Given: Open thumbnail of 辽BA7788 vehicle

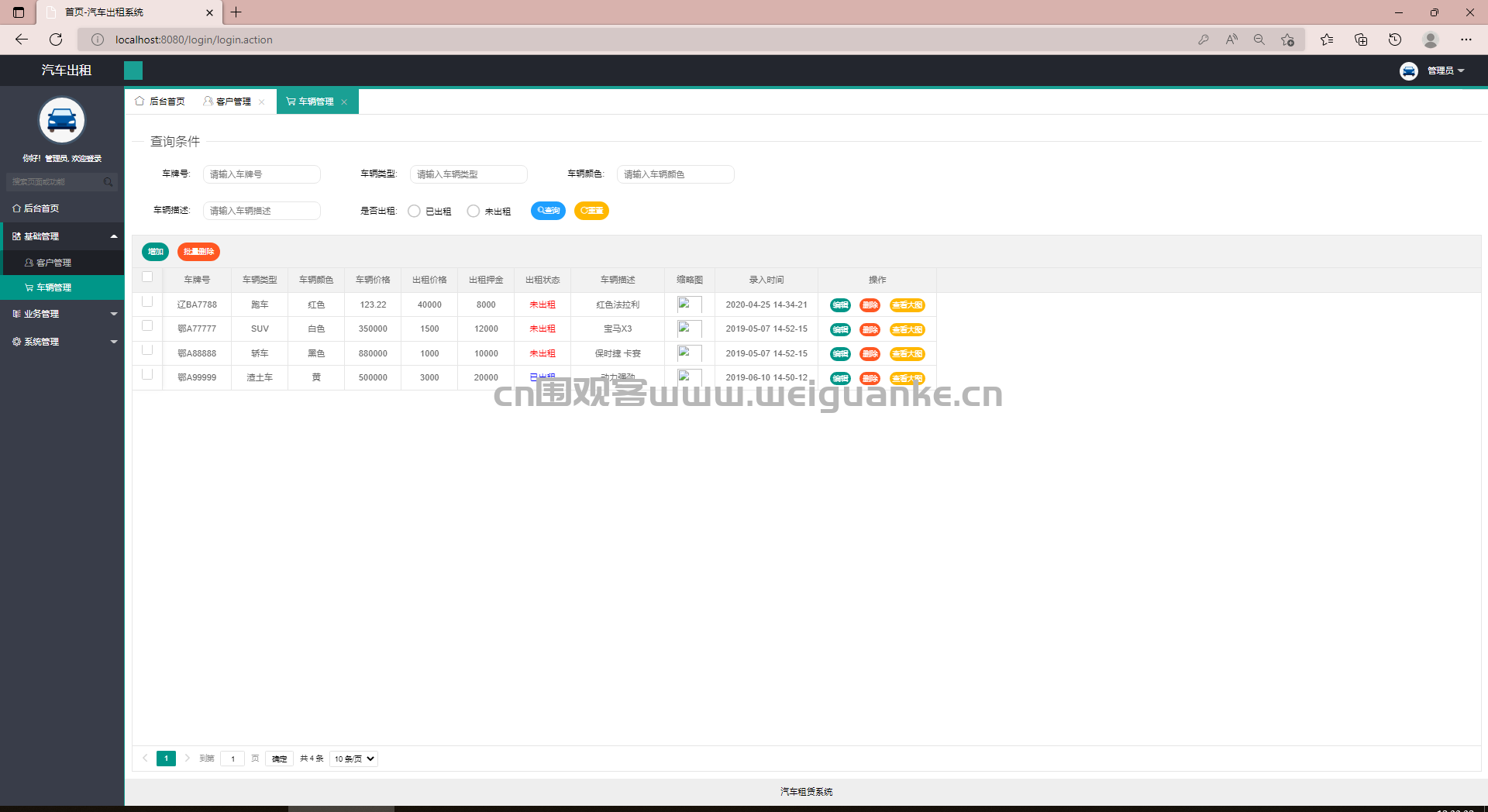Looking at the screenshot, I should [x=690, y=305].
